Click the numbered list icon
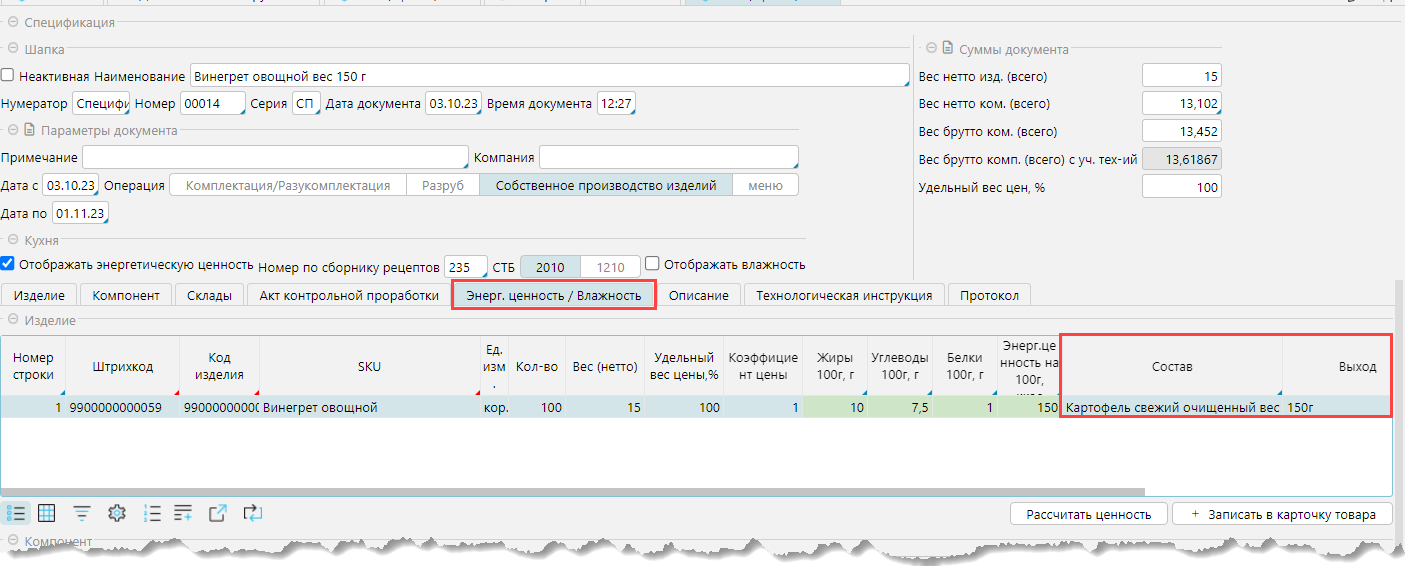1405x566 pixels. tap(152, 513)
